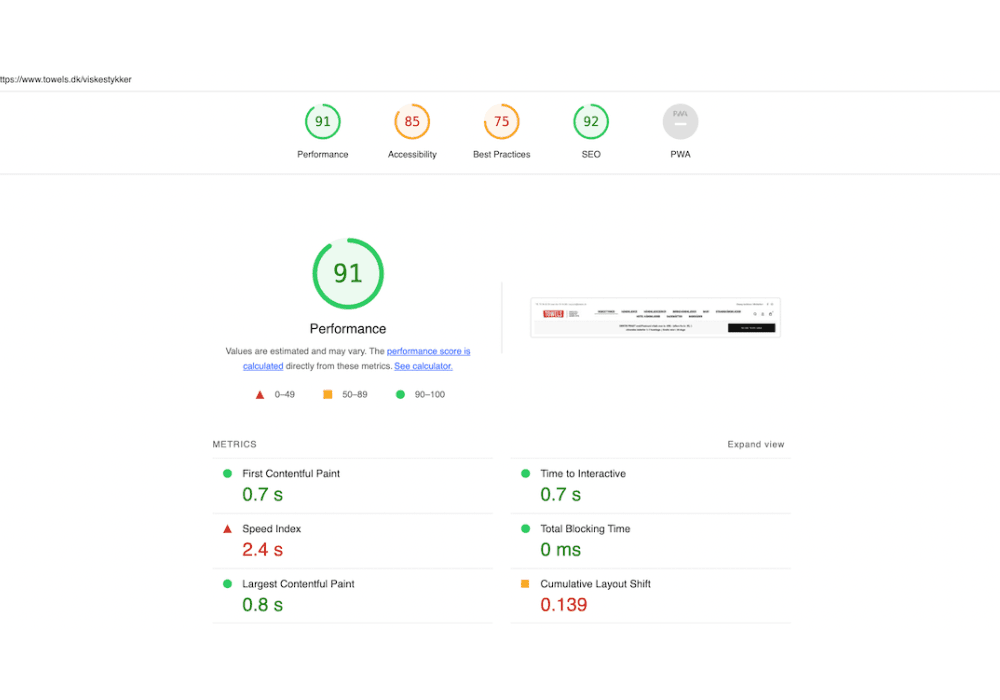Image resolution: width=1000 pixels, height=700 pixels.
Task: Toggle the 0–49 red legend marker
Action: (259, 394)
